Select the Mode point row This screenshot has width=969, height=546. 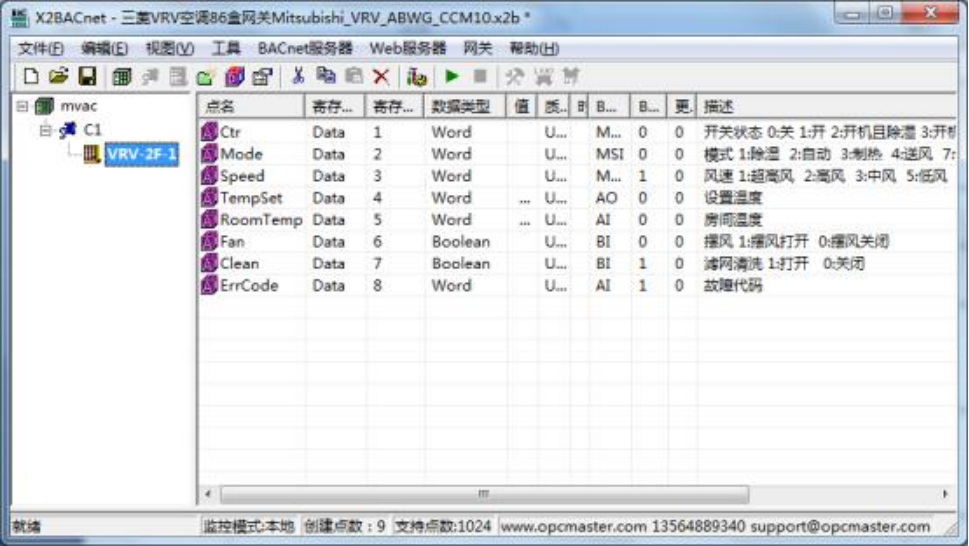pos(577,154)
